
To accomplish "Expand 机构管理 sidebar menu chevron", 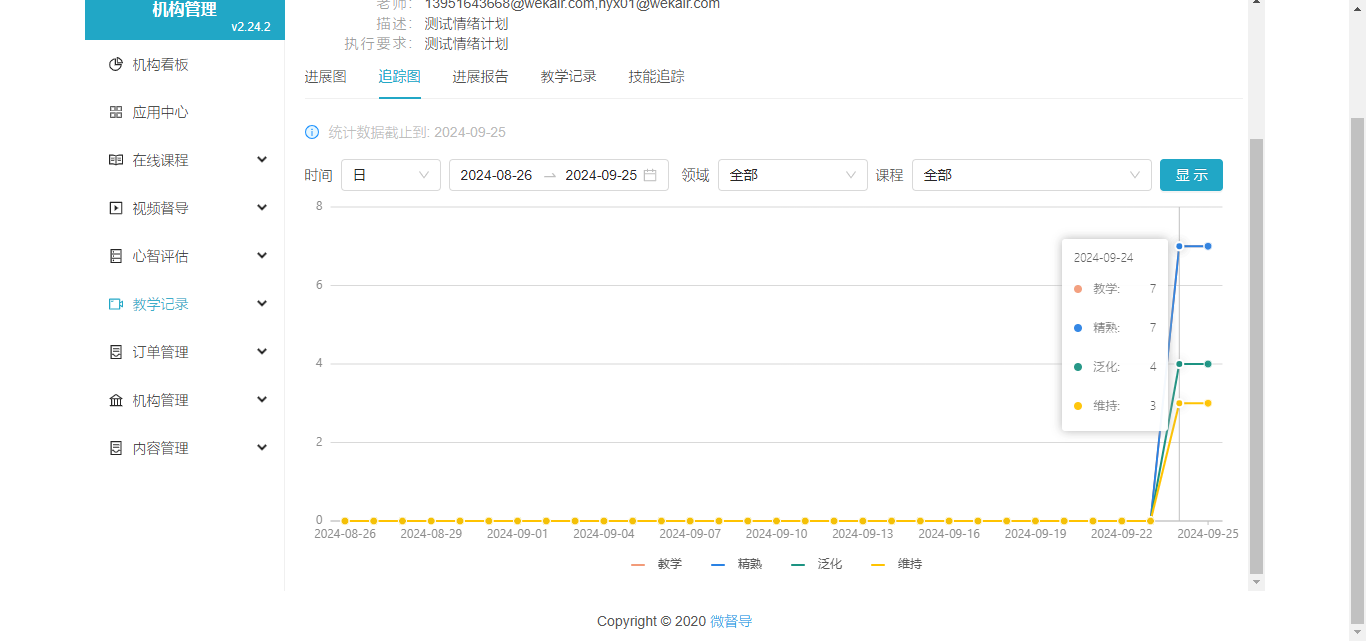I will (x=262, y=400).
